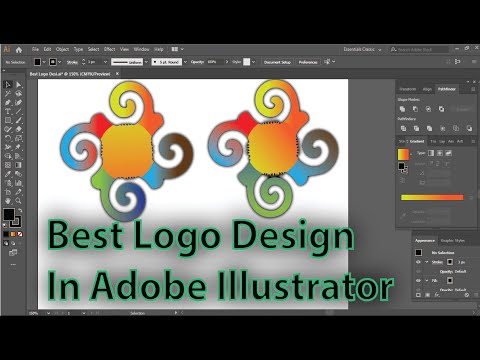The height and width of the screenshot is (360, 480).
Task: Click large Fill swatch in toolbox
Action: coord(9,214)
